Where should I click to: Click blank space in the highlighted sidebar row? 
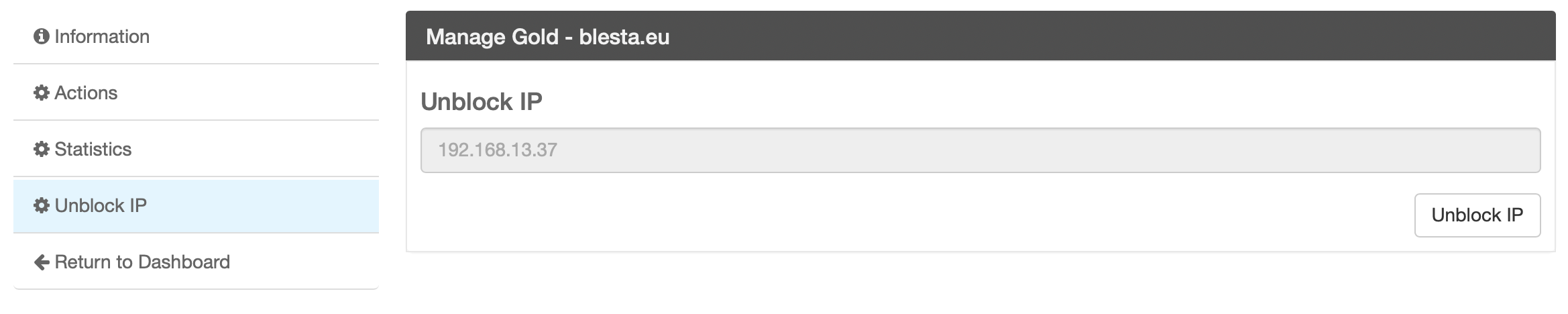tap(268, 206)
